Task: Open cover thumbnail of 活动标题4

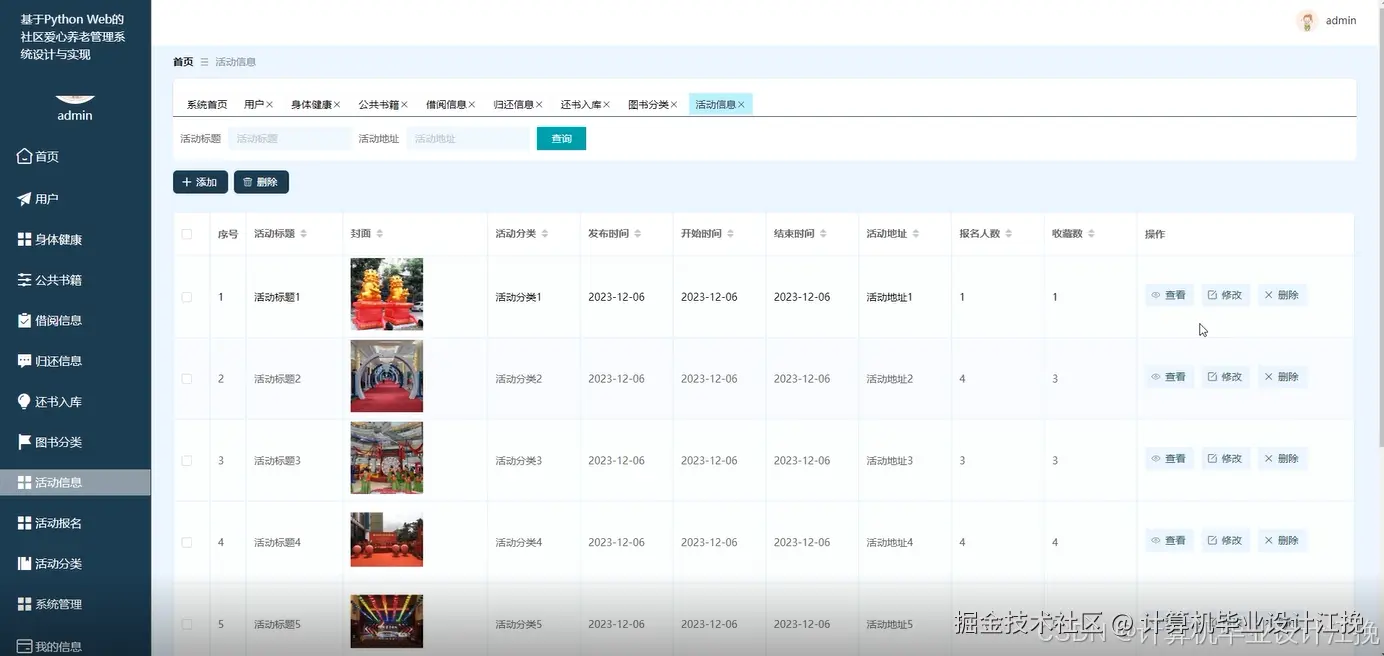Action: point(387,540)
